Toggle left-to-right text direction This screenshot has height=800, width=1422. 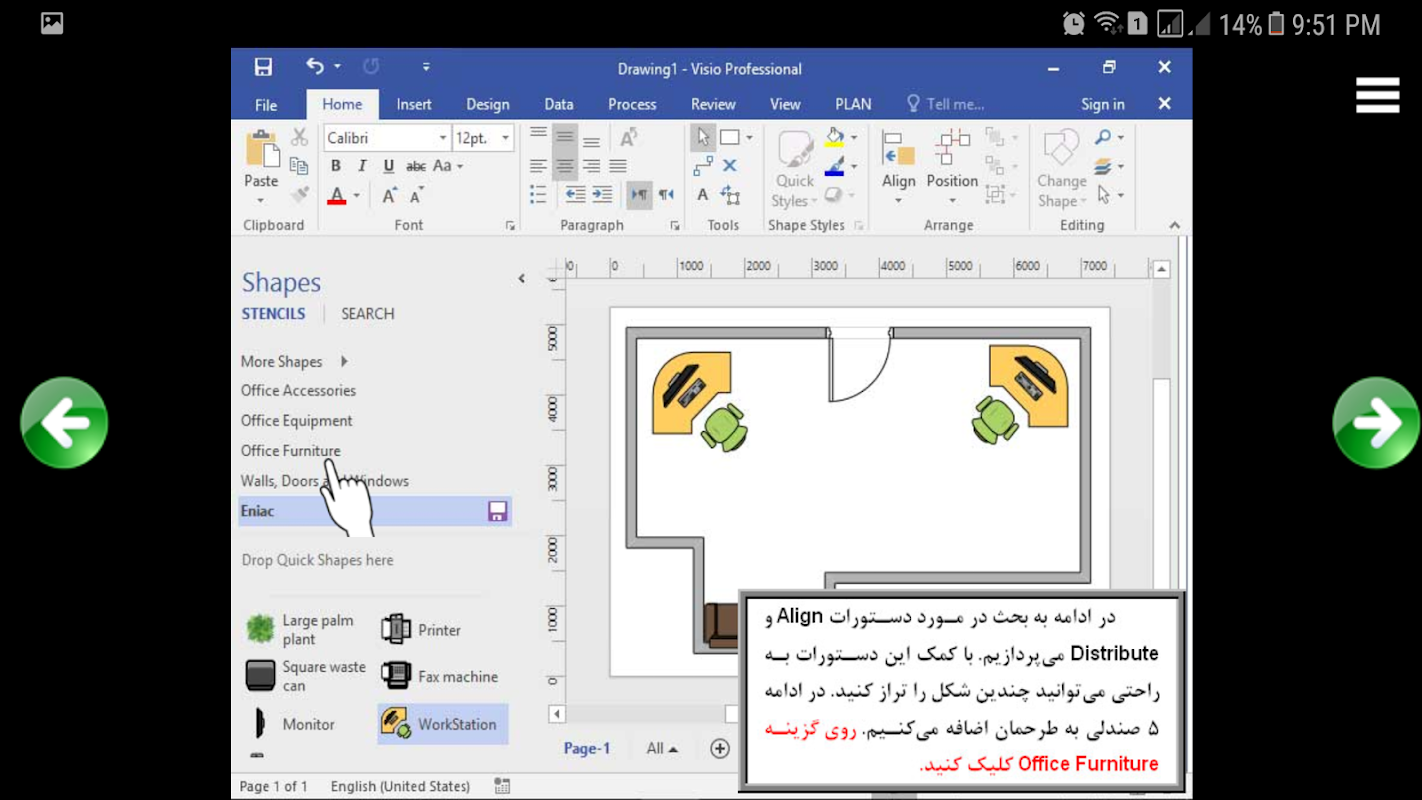(x=639, y=194)
